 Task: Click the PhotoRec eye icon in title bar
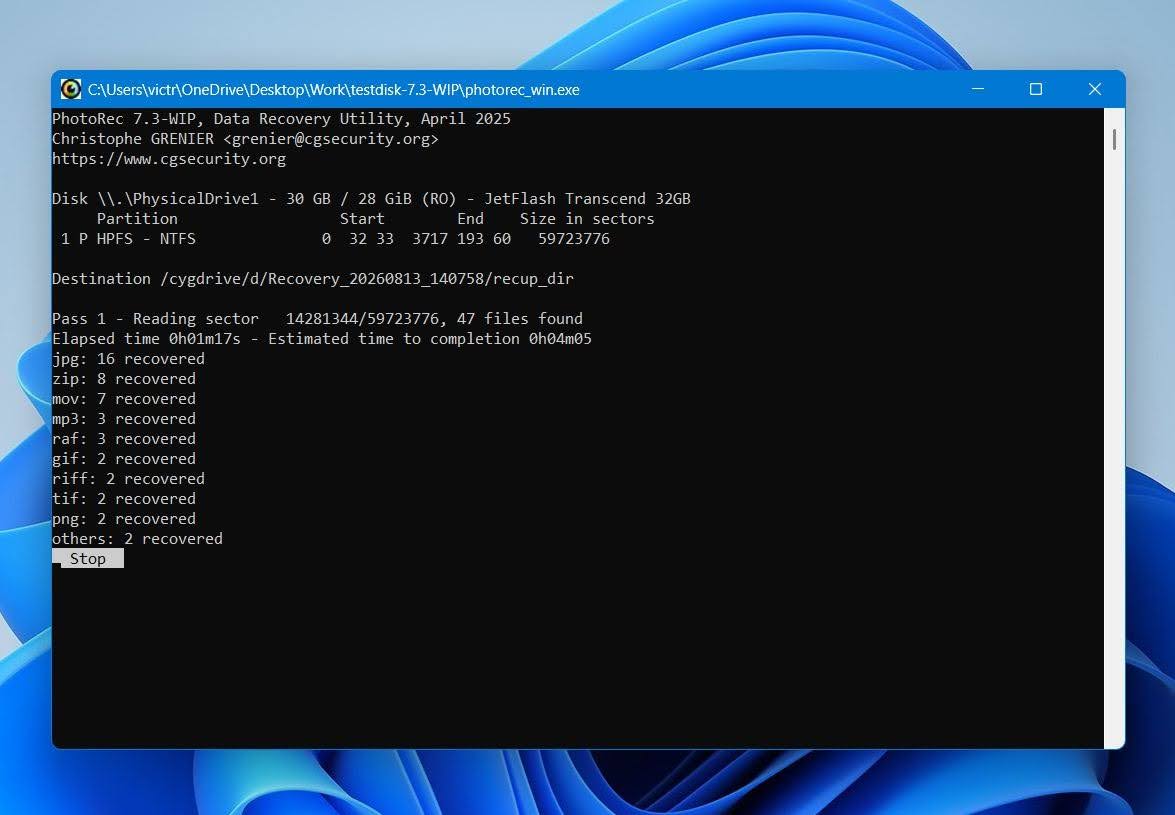tap(70, 89)
